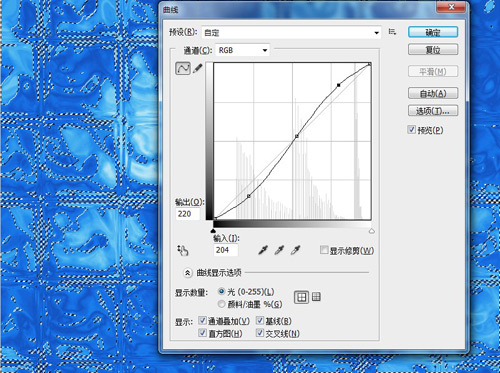This screenshot has height=373, width=500.
Task: Select the bottom-left curve endpoint
Action: pos(215,218)
